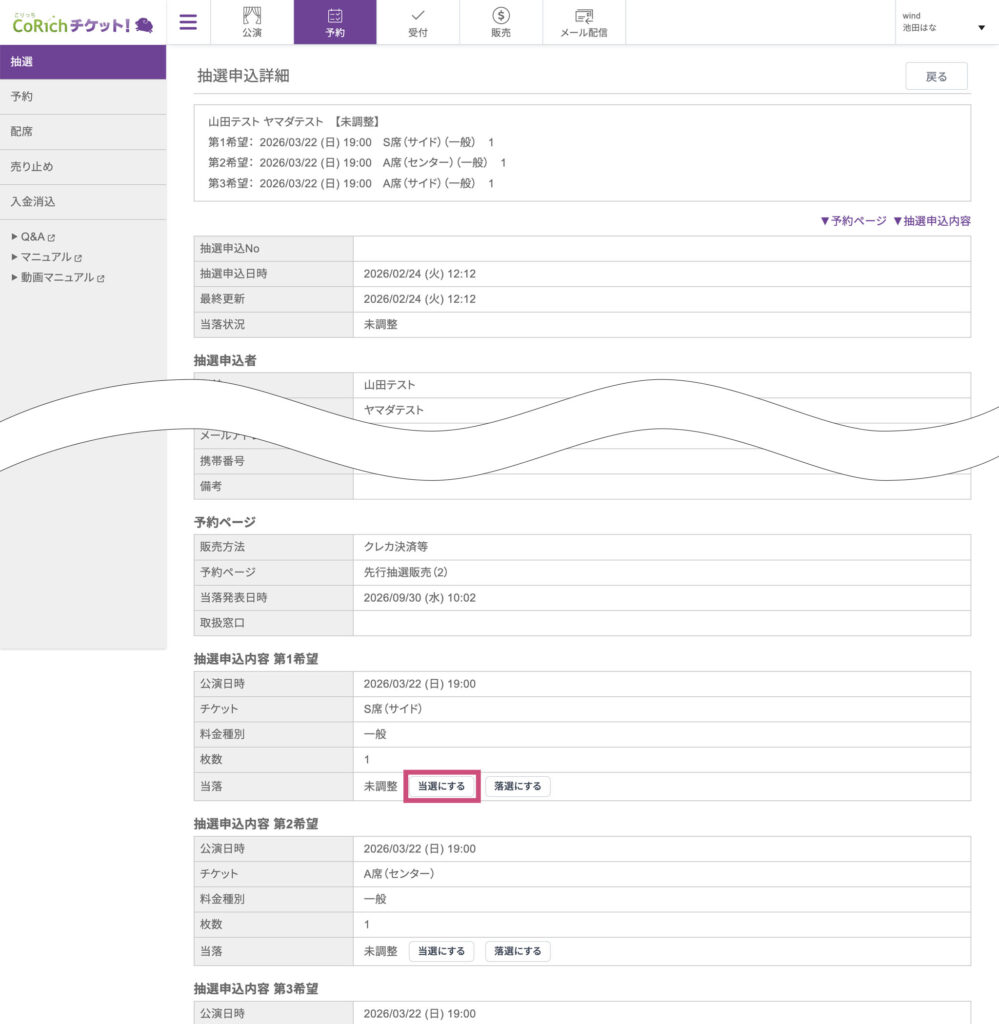Select the 予約 calendar icon tab
This screenshot has height=1024, width=999.
335,22
